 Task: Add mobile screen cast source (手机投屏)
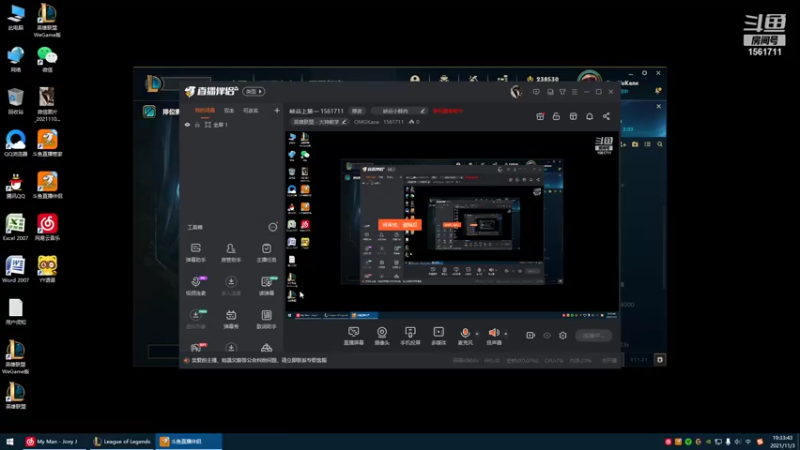pos(410,336)
